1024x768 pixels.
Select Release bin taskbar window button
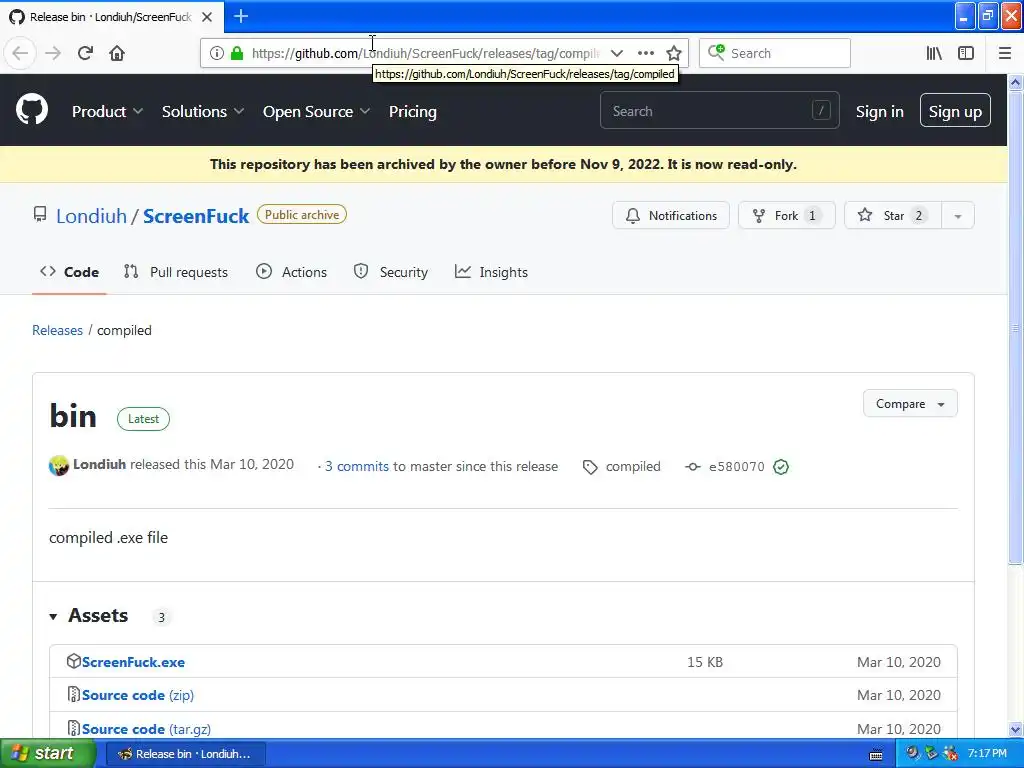[185, 754]
